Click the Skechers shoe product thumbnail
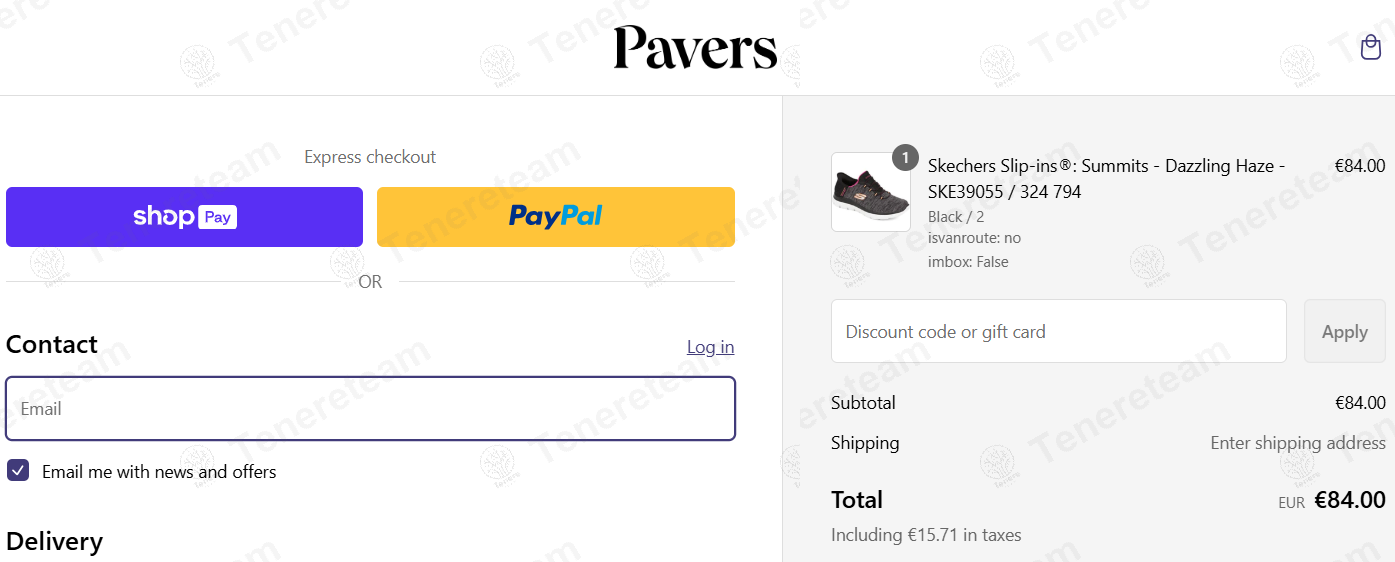This screenshot has height=562, width=1395. [870, 193]
